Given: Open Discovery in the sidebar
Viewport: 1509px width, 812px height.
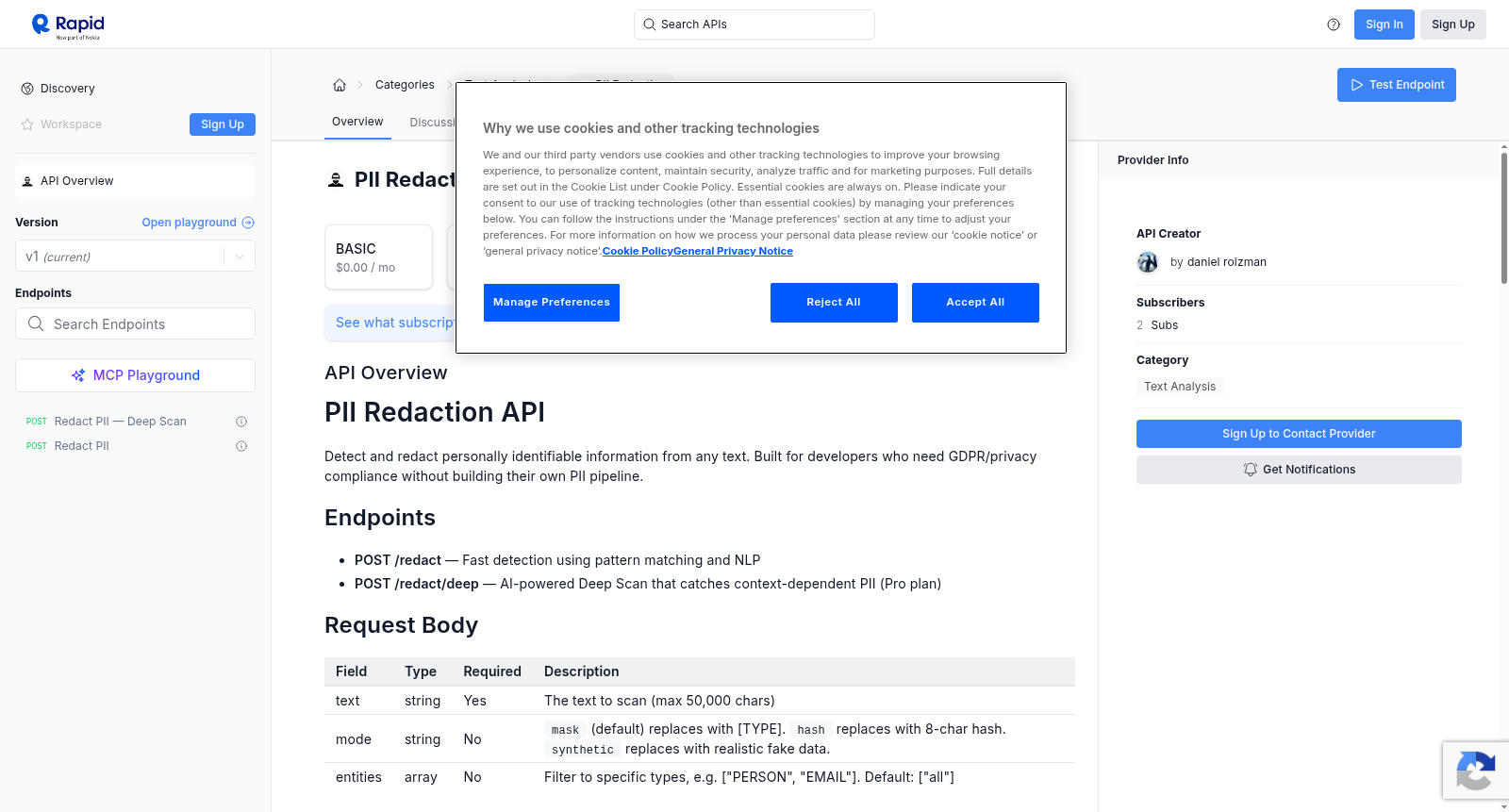Looking at the screenshot, I should coord(68,89).
